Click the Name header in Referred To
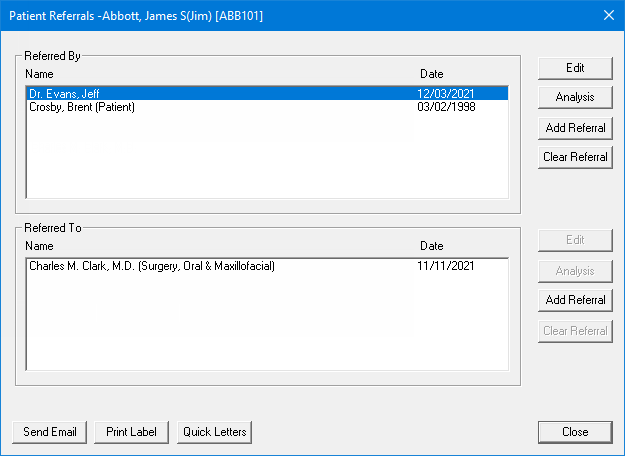The image size is (625, 456). click(x=39, y=246)
